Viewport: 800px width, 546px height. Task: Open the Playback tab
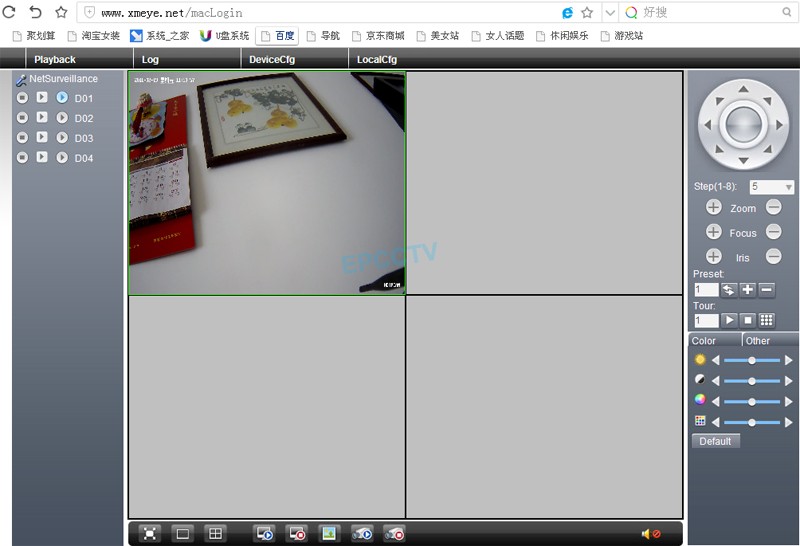click(x=55, y=60)
